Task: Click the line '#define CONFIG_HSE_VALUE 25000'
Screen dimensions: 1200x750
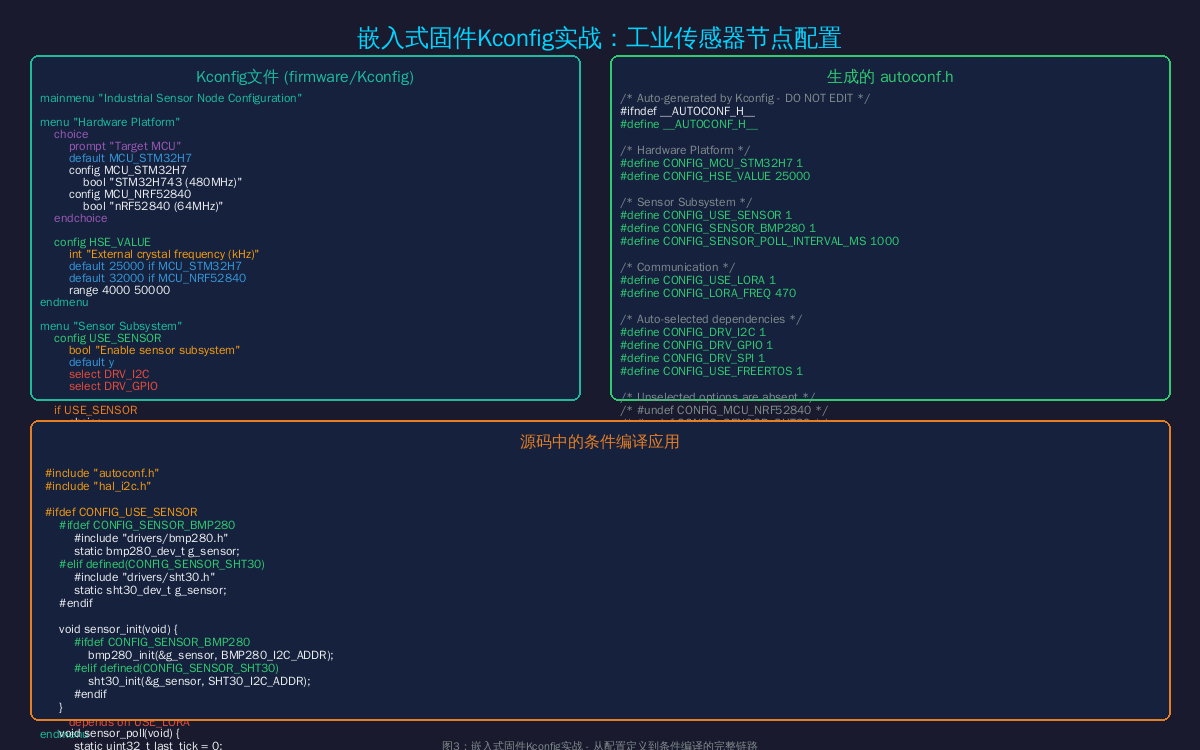Action: 715,176
